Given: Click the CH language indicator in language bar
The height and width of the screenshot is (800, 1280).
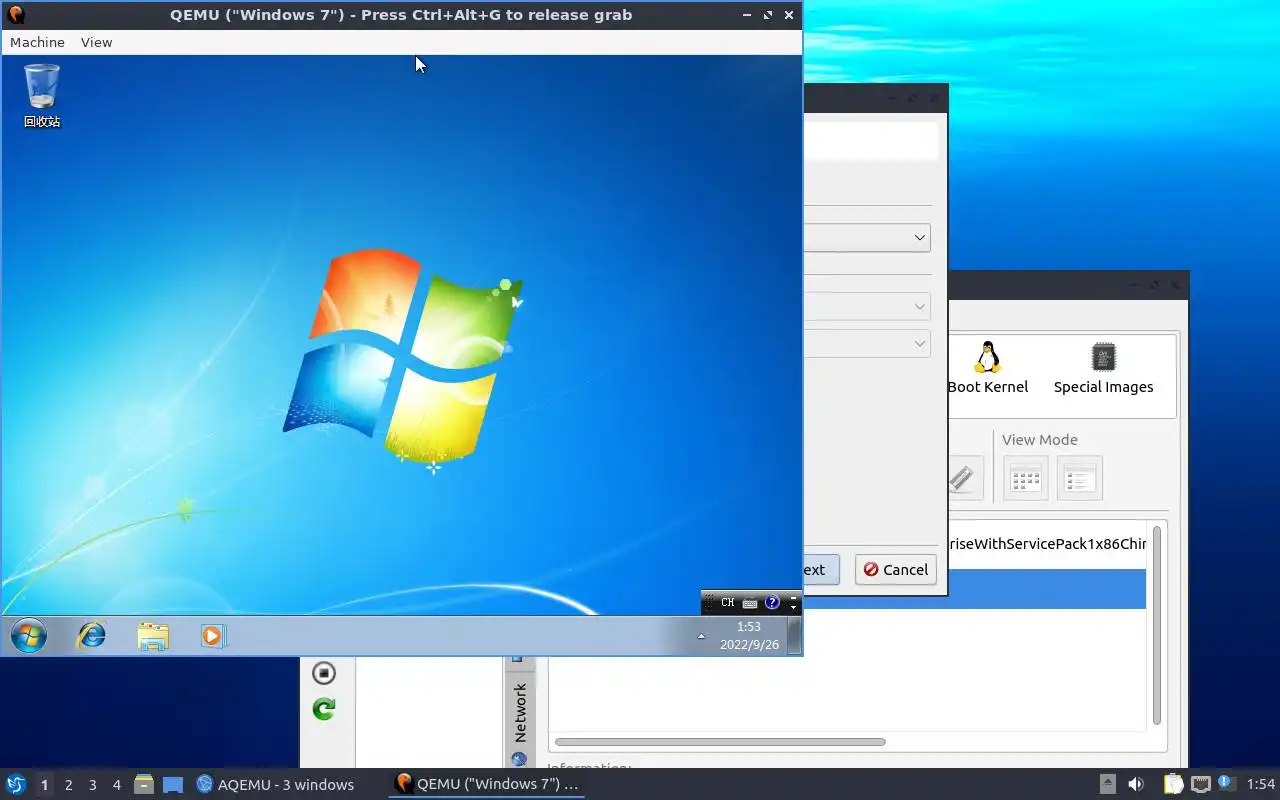Looking at the screenshot, I should pyautogui.click(x=727, y=603).
